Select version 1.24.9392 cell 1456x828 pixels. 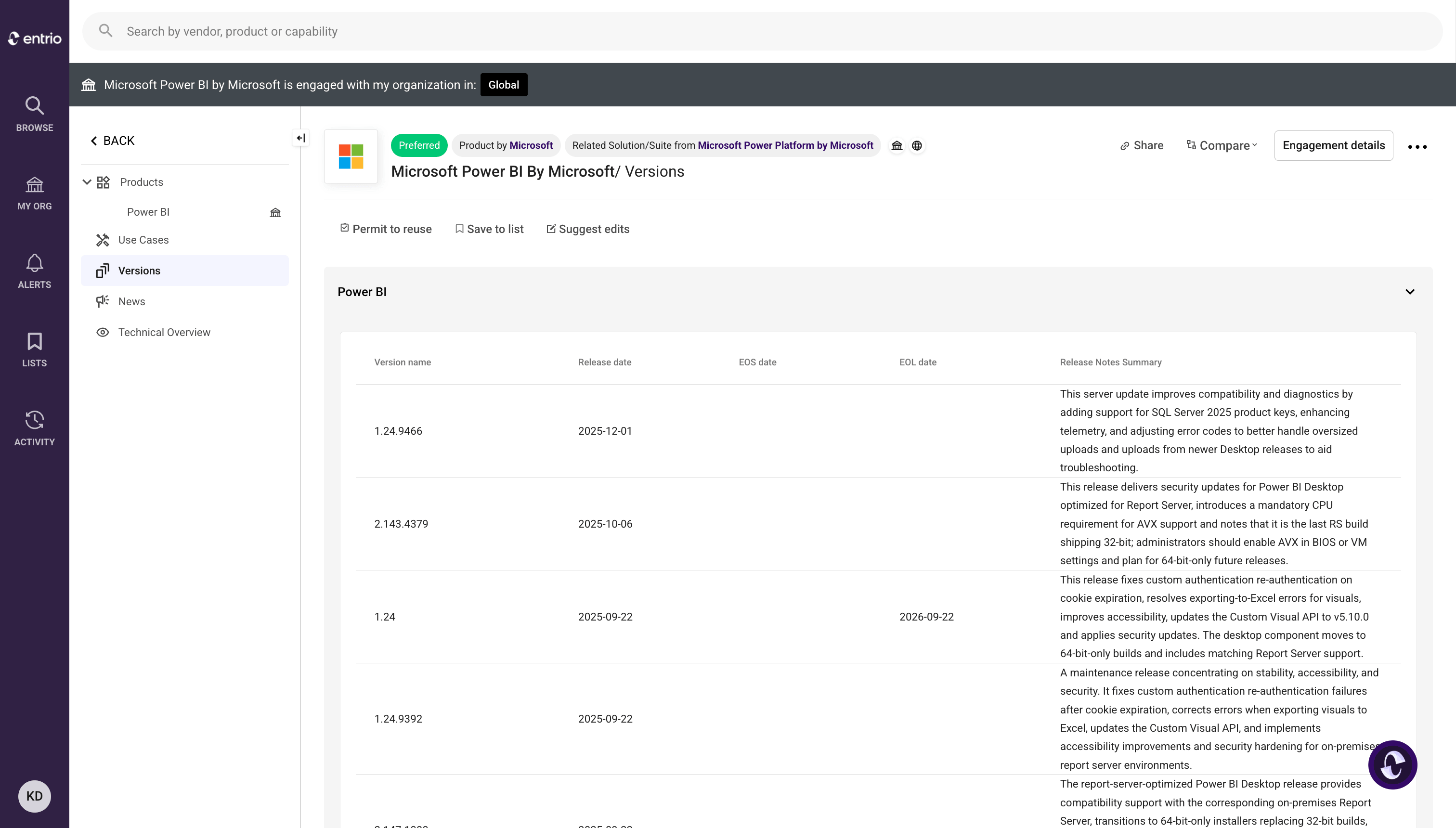pyautogui.click(x=398, y=719)
